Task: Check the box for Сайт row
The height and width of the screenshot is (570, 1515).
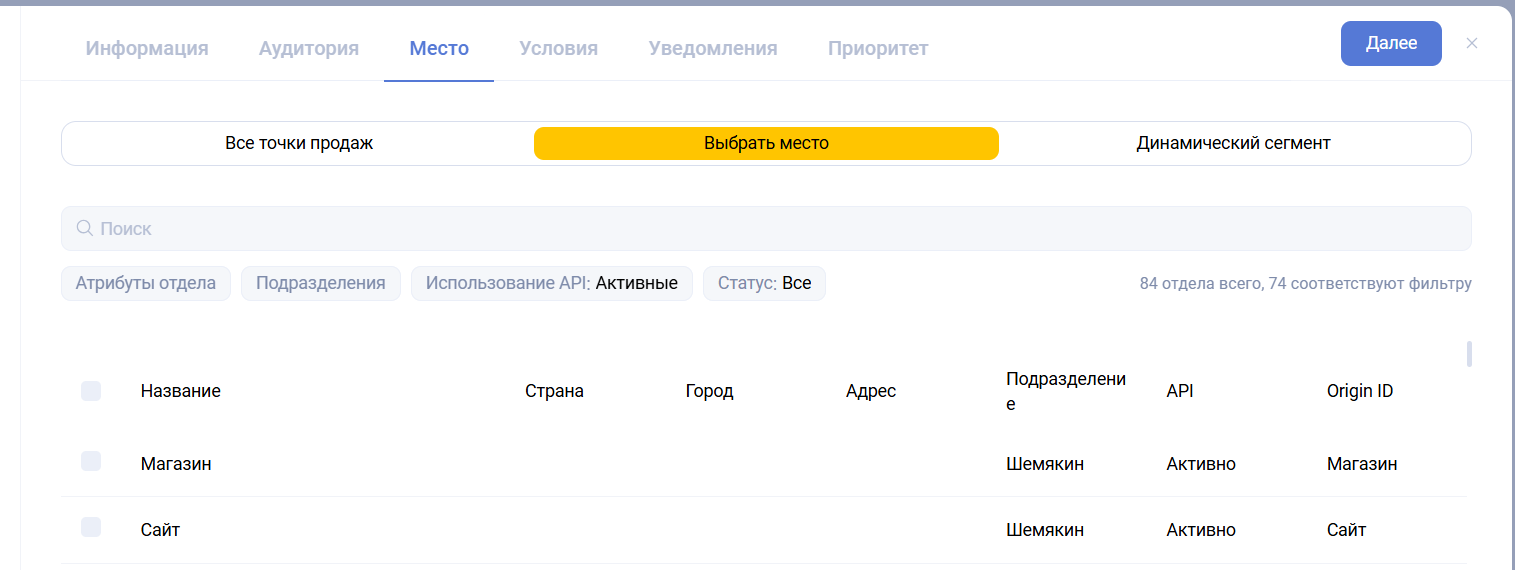Action: [91, 527]
